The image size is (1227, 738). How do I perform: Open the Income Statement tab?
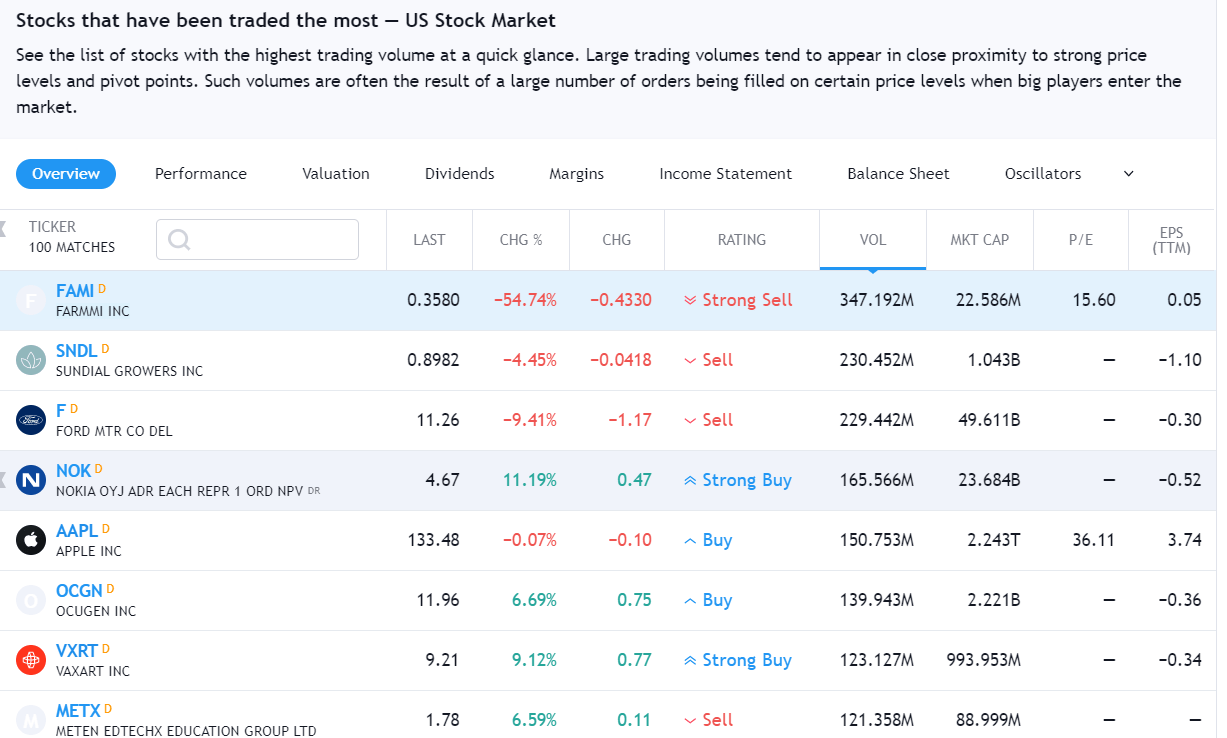click(x=726, y=174)
